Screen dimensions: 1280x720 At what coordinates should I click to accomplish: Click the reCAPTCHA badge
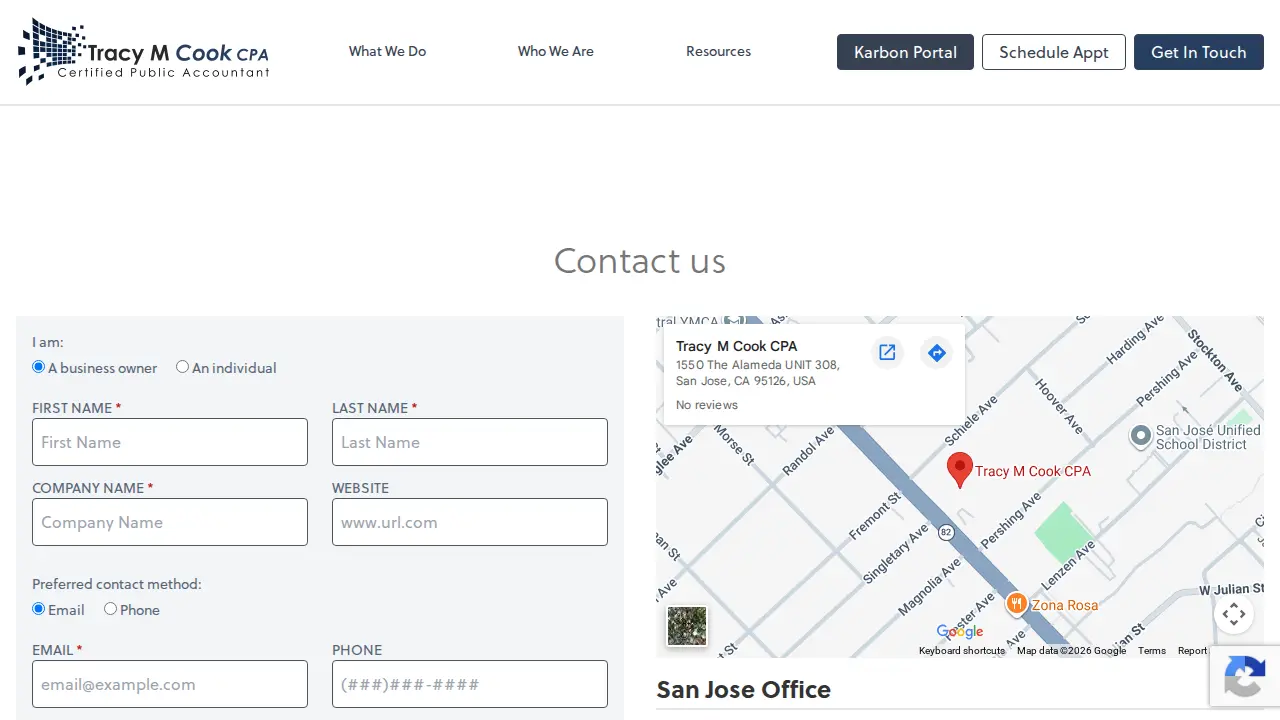[1245, 677]
